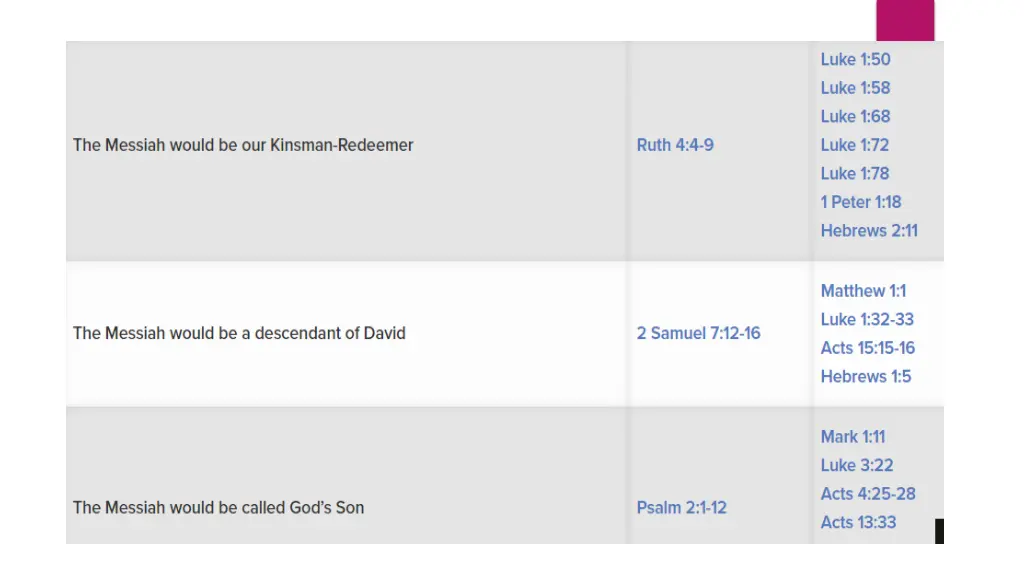
Task: Open the Mark 1:11 verse link
Action: [x=853, y=437]
